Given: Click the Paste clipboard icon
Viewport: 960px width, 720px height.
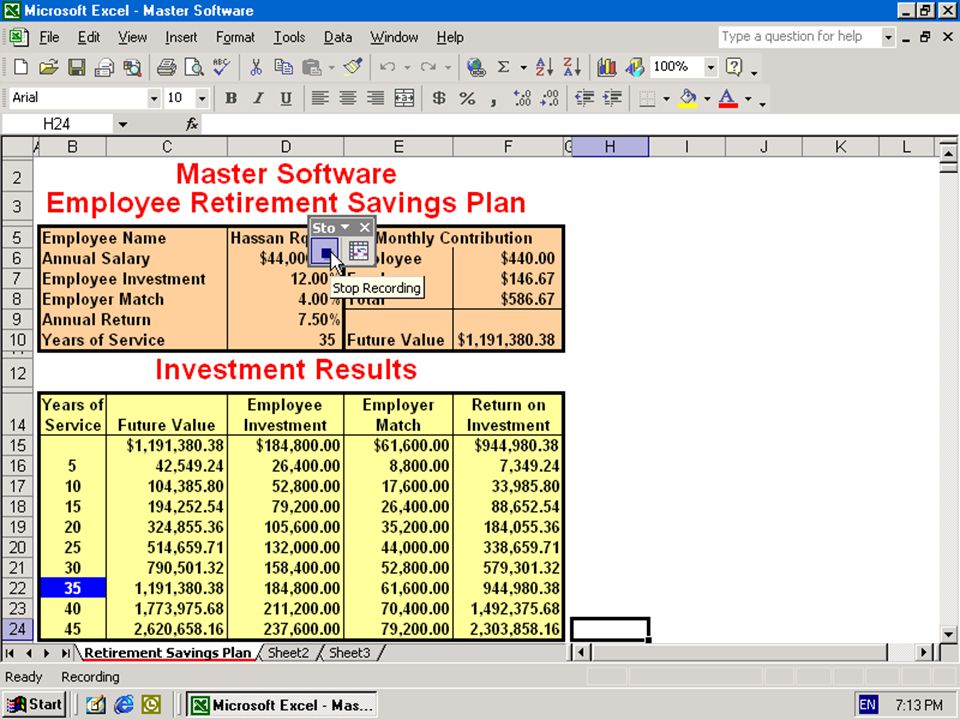Looking at the screenshot, I should click(312, 67).
